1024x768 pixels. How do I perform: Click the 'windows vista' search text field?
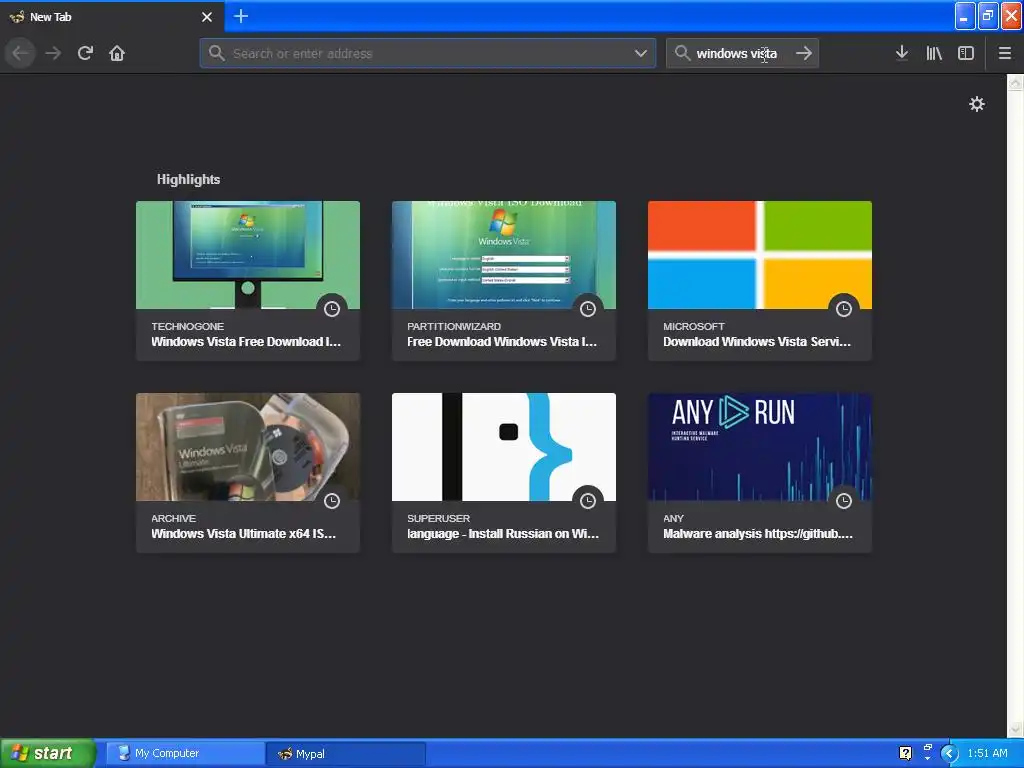[x=743, y=53]
